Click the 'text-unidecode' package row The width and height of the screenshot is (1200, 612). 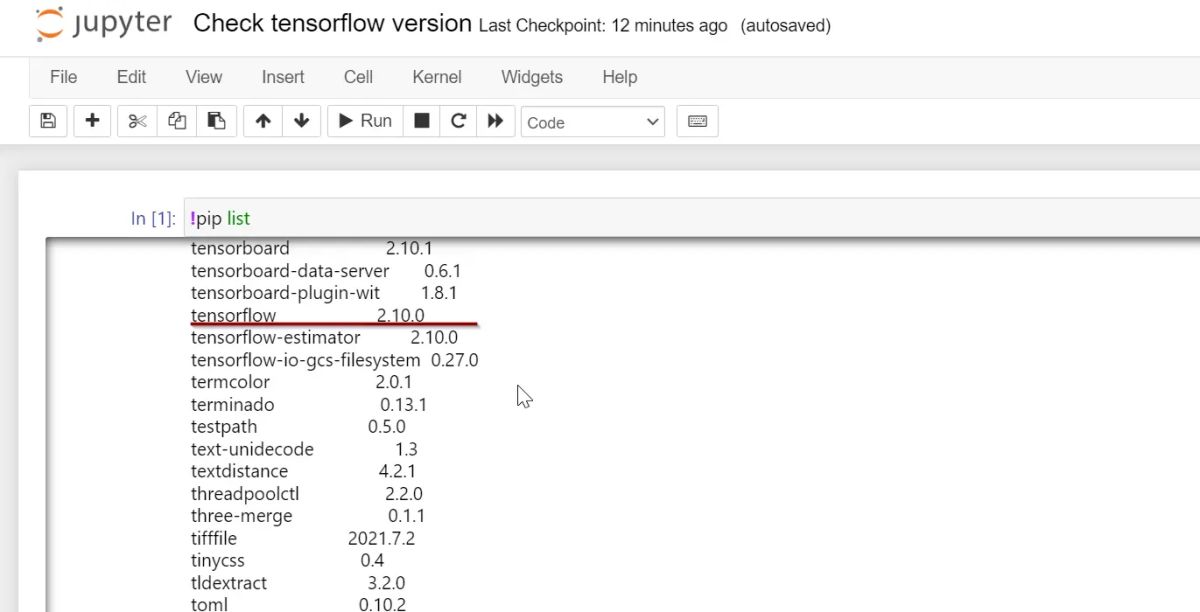(x=304, y=449)
